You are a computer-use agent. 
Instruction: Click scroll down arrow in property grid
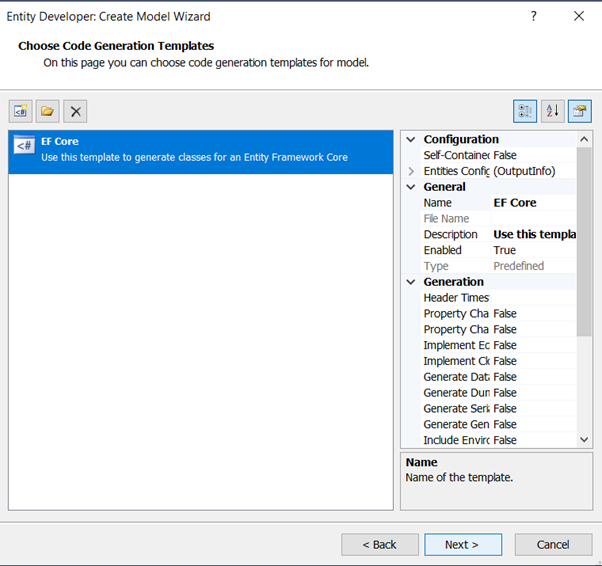point(584,440)
